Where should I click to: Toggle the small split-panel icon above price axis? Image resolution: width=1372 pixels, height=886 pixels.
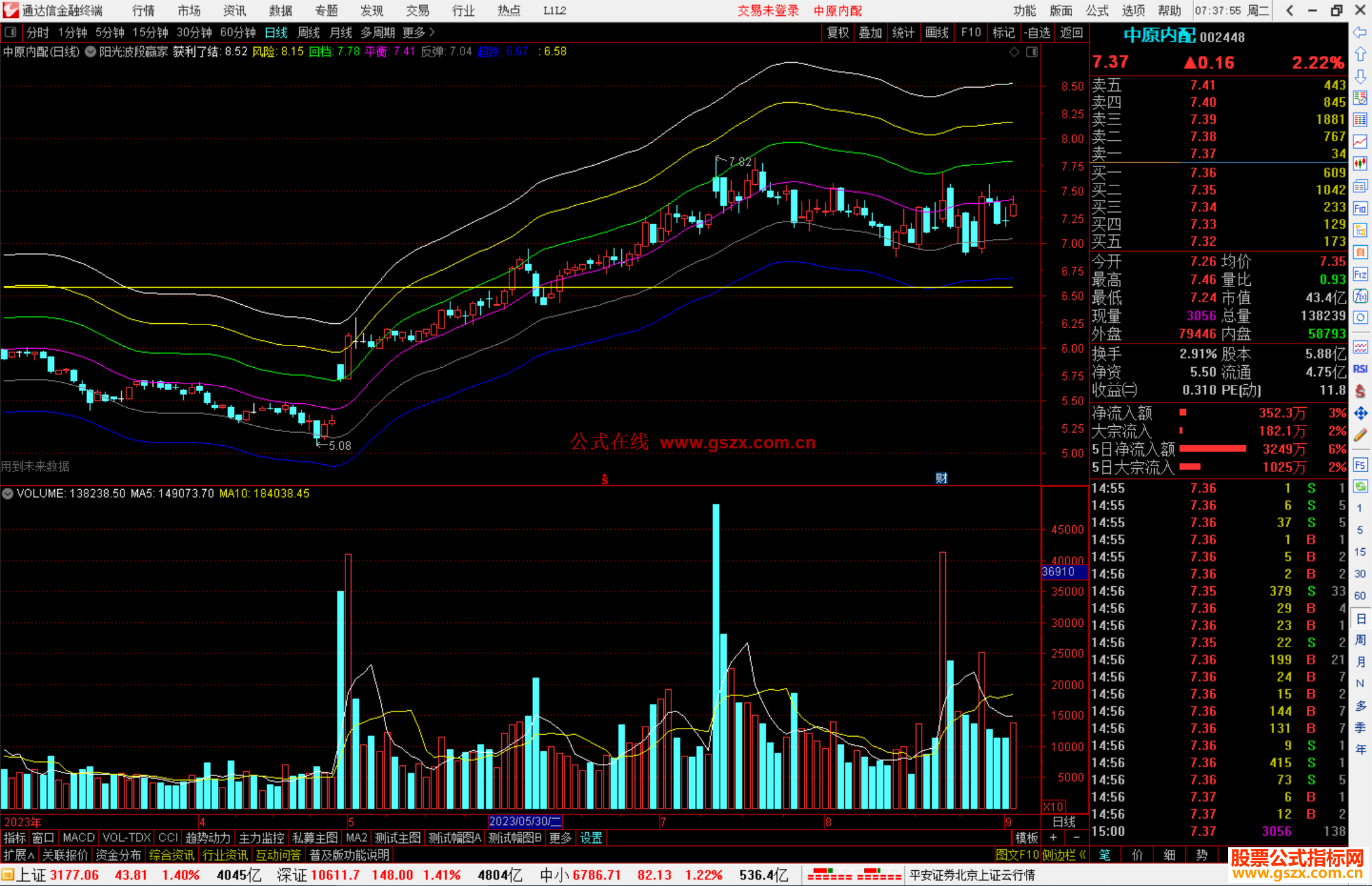tap(1032, 52)
